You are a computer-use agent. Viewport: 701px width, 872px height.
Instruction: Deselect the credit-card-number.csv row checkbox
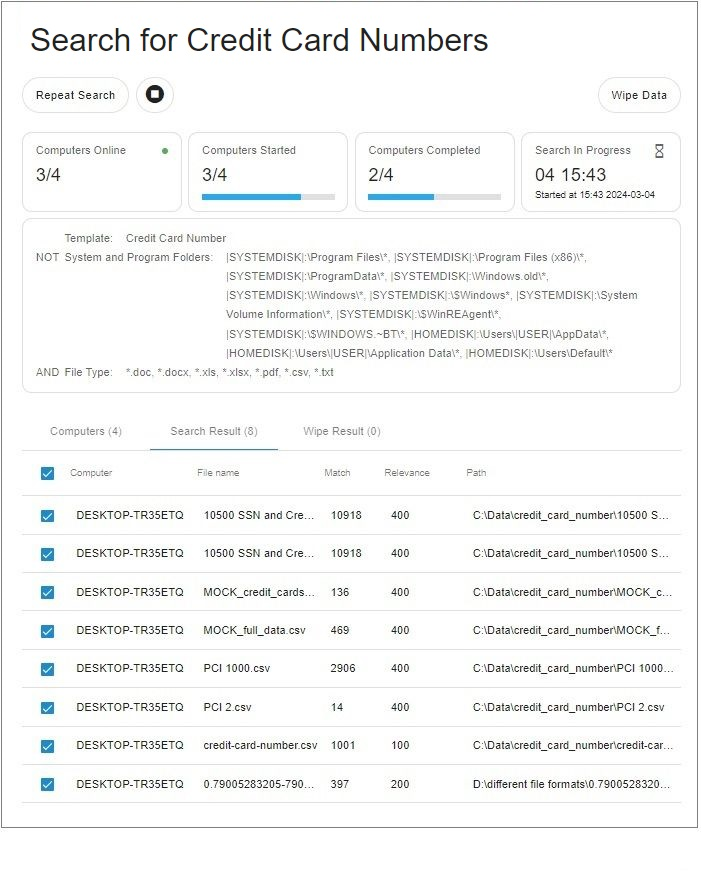click(x=47, y=746)
